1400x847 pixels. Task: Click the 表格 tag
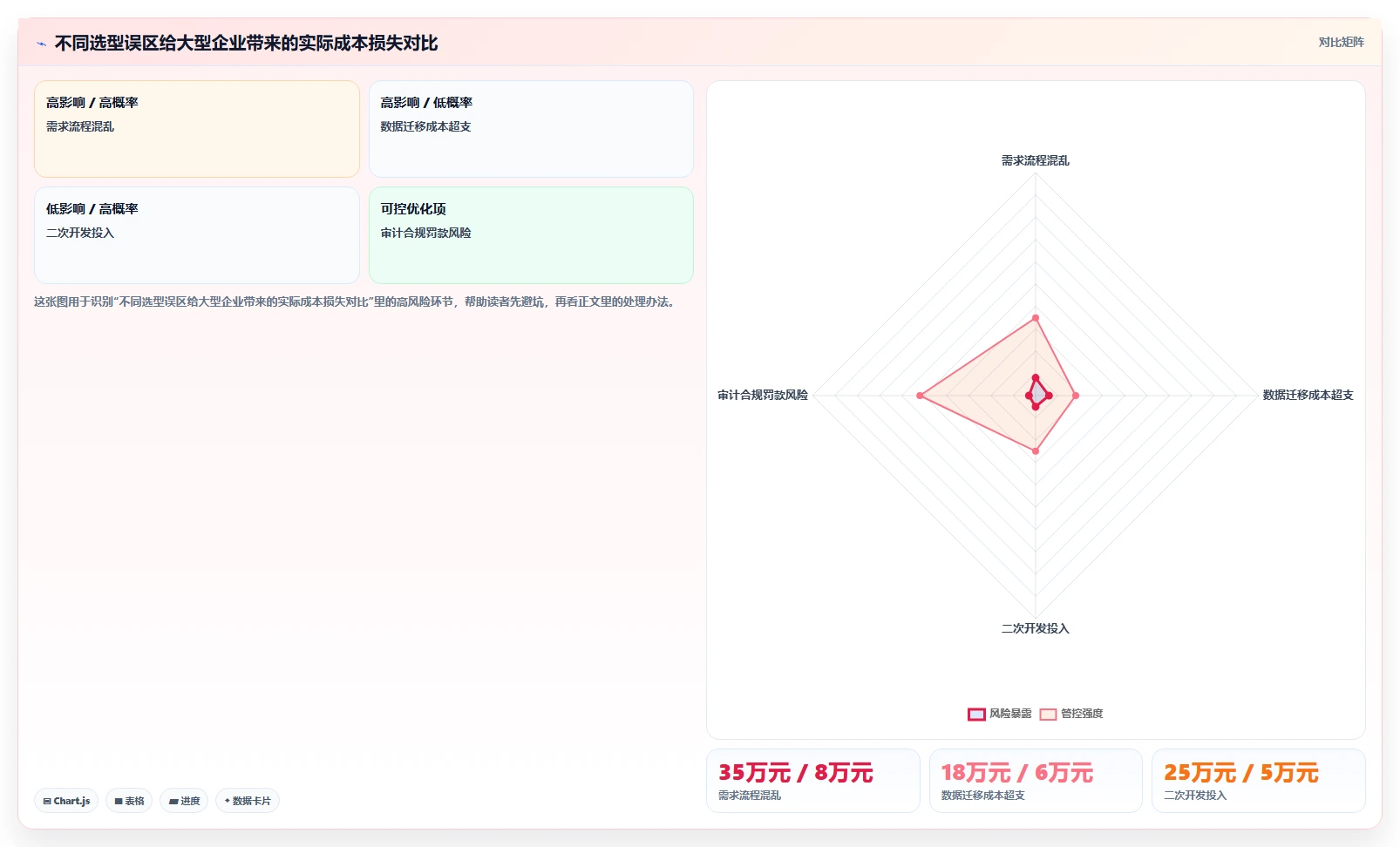129,801
